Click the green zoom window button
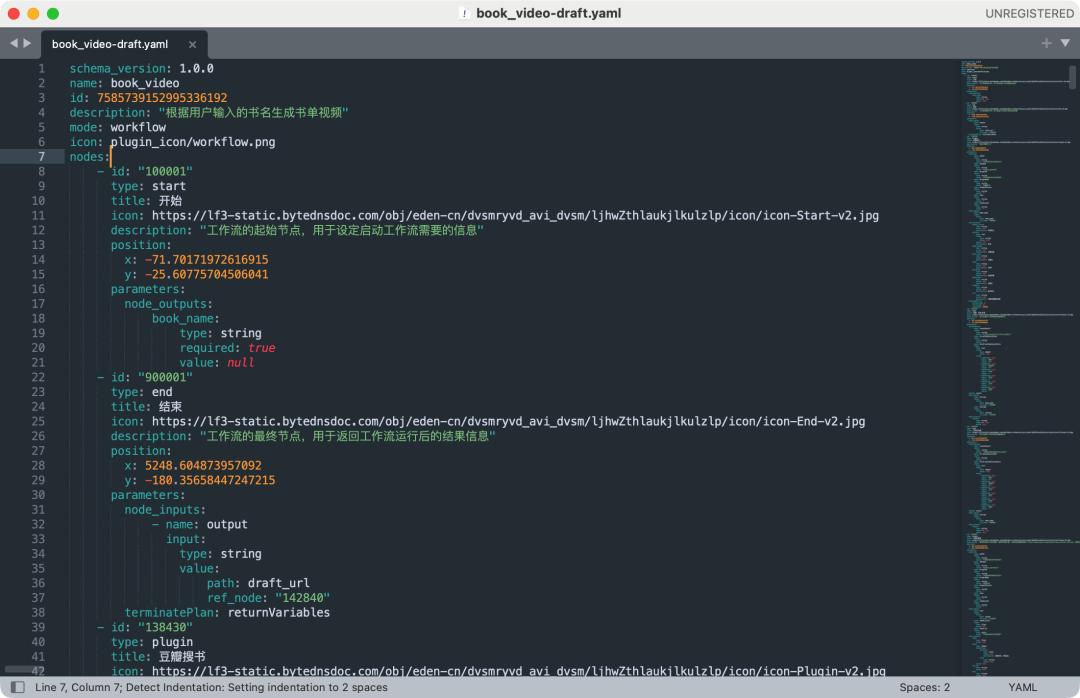This screenshot has width=1080, height=698. pos(53,13)
